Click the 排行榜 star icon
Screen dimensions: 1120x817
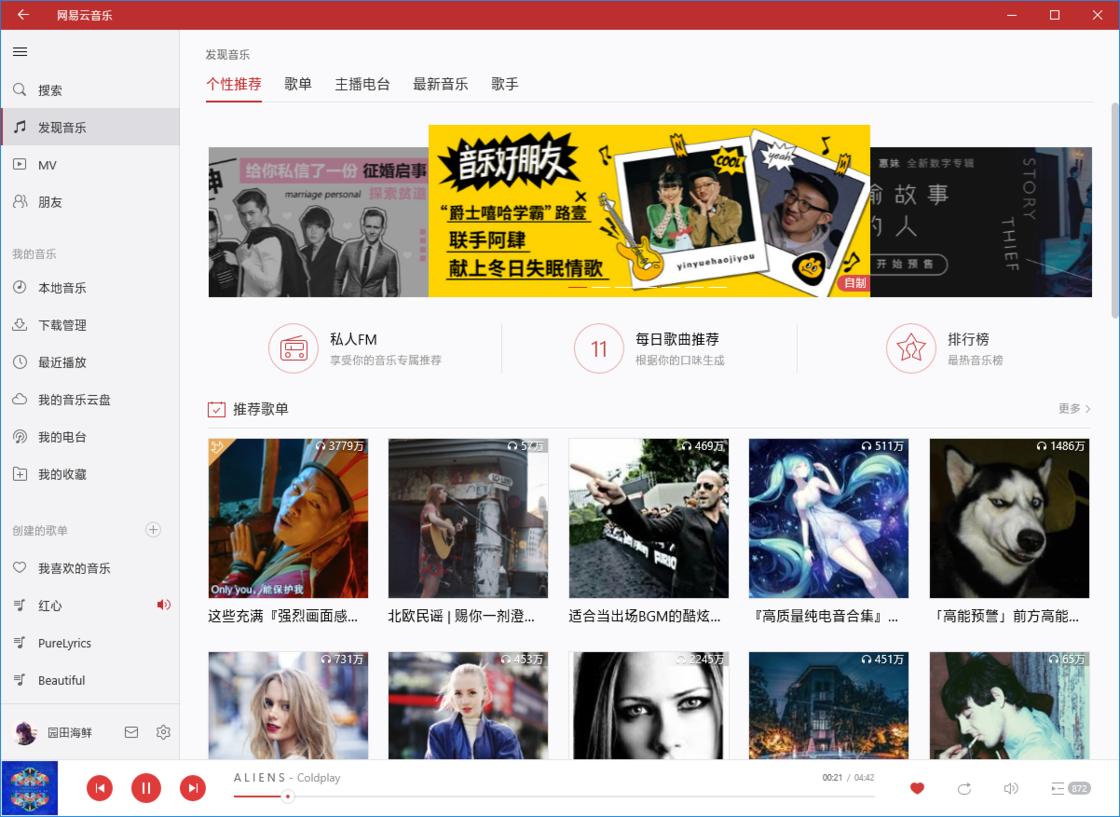(x=911, y=349)
